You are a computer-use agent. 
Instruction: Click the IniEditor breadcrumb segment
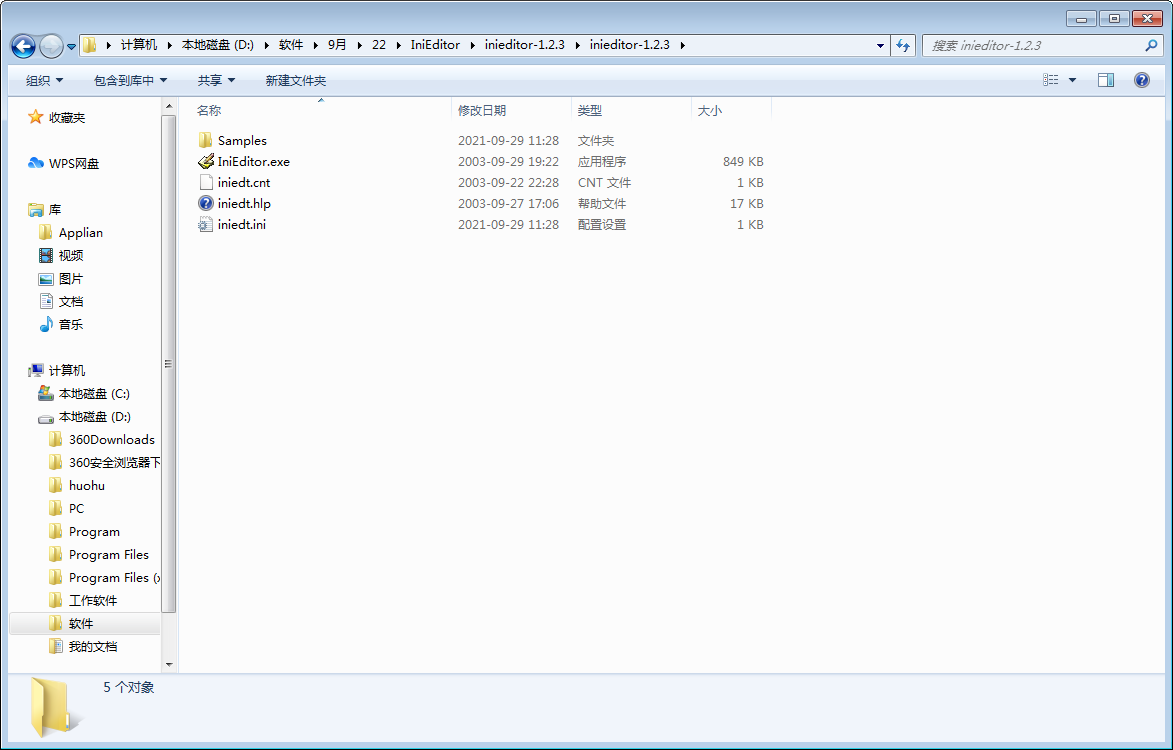[435, 46]
